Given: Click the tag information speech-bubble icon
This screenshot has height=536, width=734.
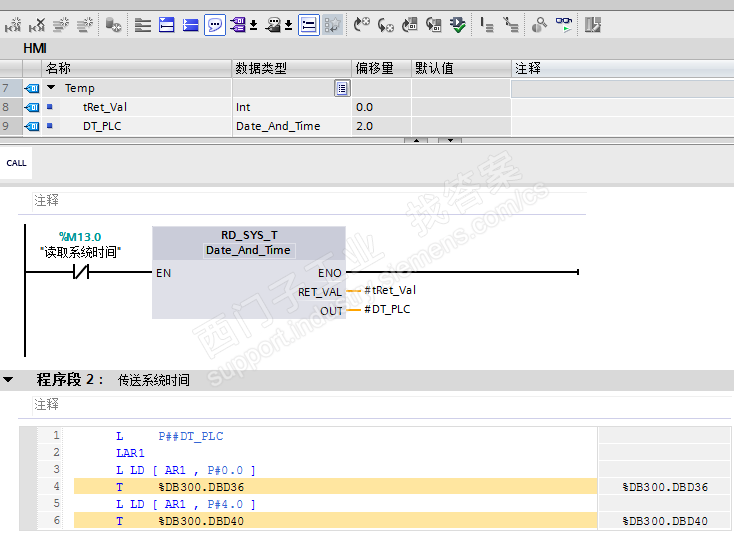Looking at the screenshot, I should click(273, 25).
